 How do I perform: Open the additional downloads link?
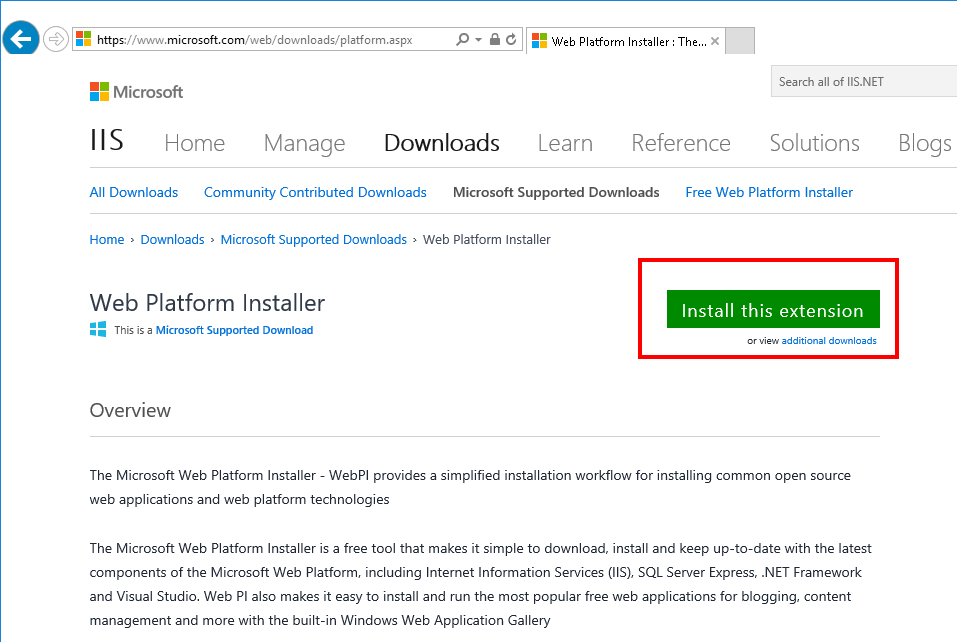pyautogui.click(x=829, y=341)
